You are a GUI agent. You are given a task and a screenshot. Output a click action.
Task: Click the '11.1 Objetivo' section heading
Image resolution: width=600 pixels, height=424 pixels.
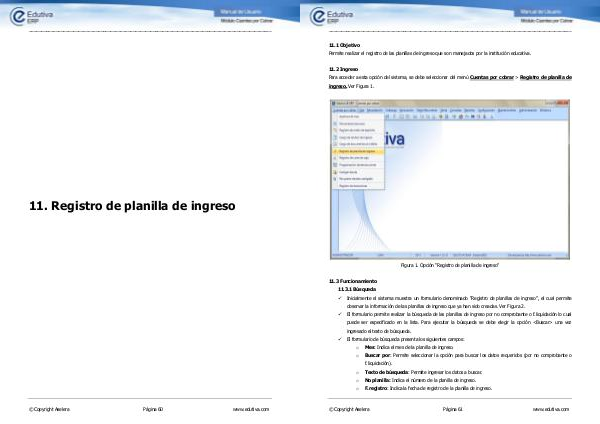344,45
